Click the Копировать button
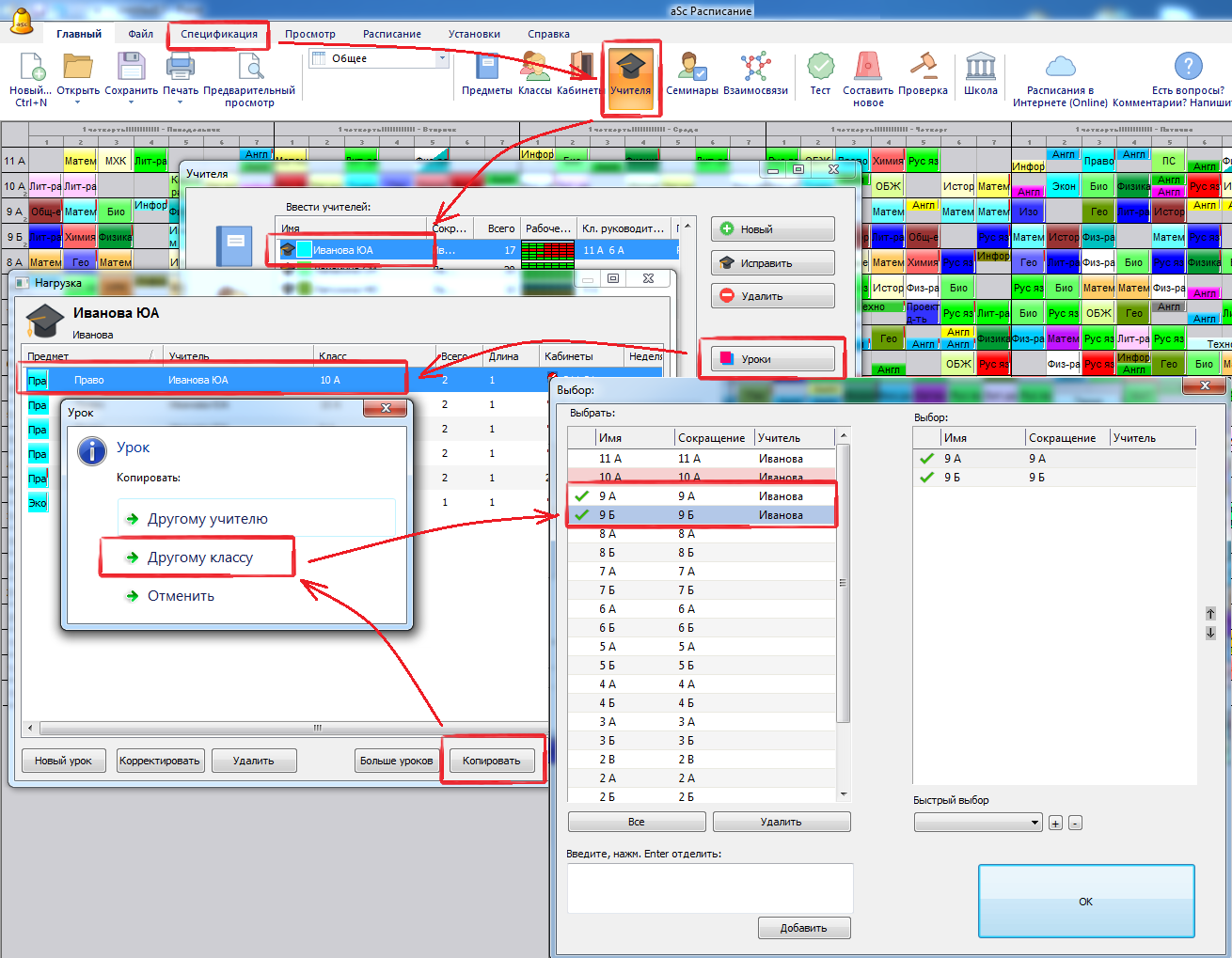The image size is (1232, 958). [491, 761]
